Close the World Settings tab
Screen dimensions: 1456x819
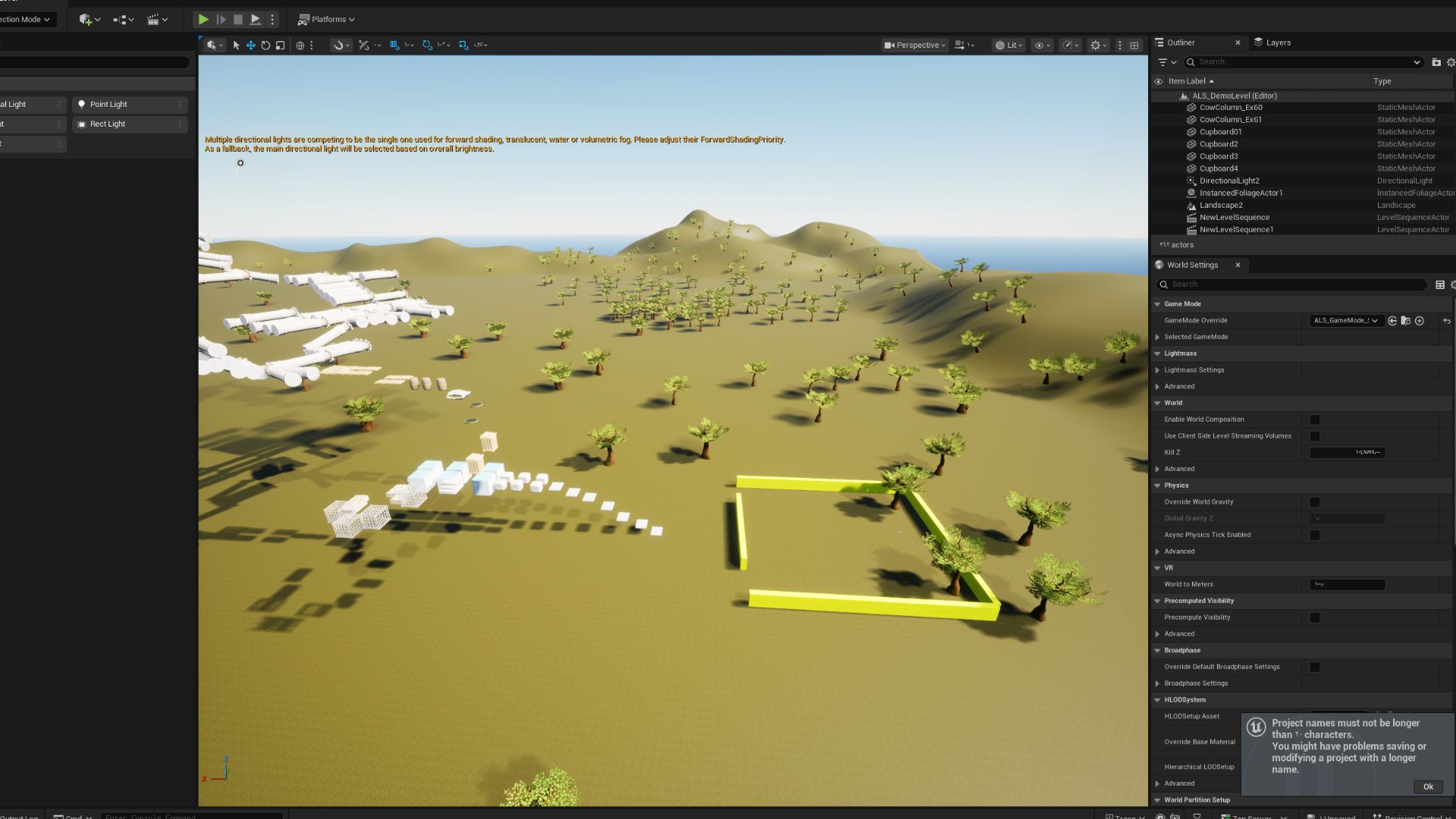pos(1238,265)
